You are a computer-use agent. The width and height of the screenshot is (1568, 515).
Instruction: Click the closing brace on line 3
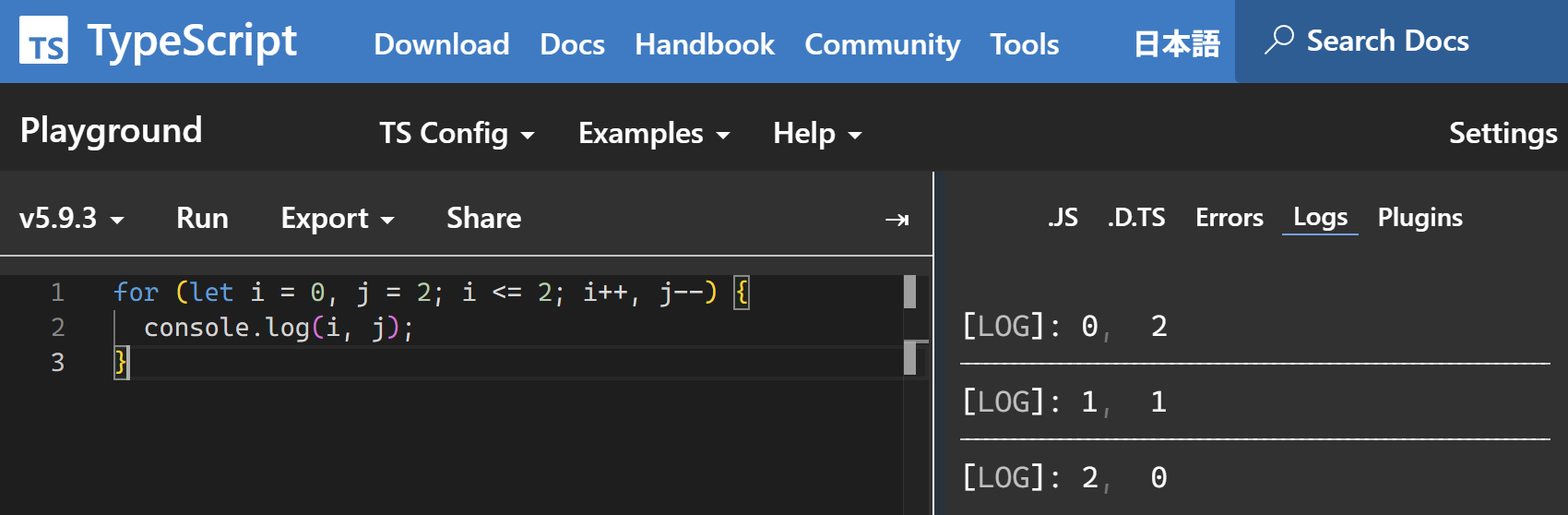tap(121, 363)
